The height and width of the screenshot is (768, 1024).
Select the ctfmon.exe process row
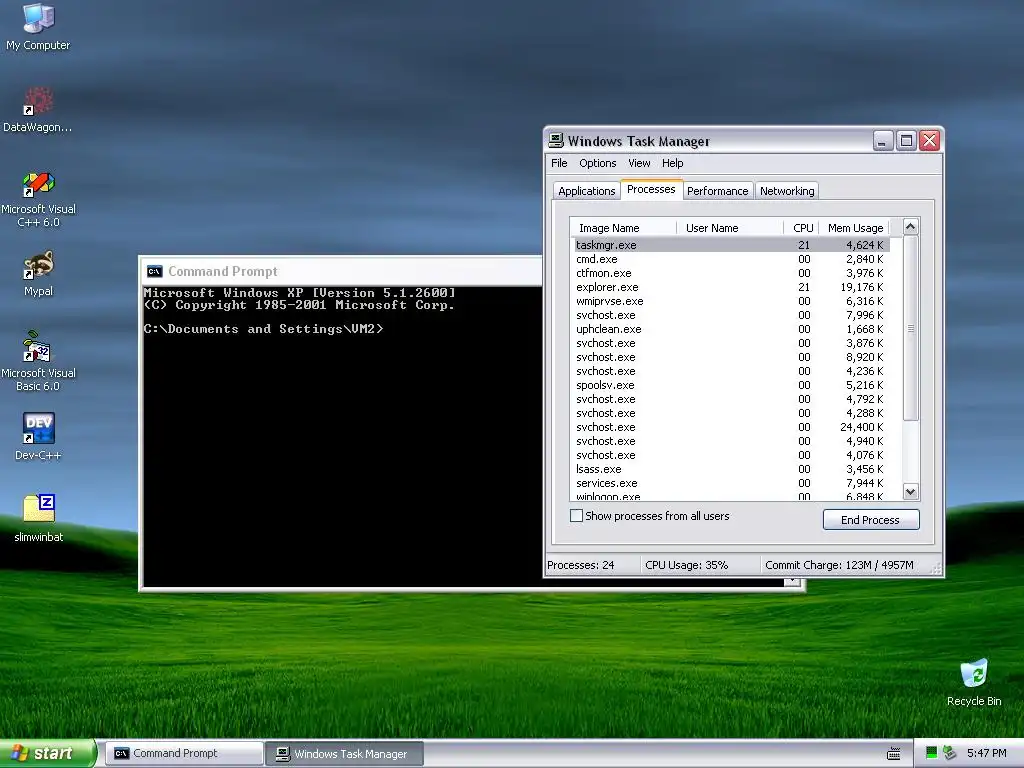tap(731, 273)
